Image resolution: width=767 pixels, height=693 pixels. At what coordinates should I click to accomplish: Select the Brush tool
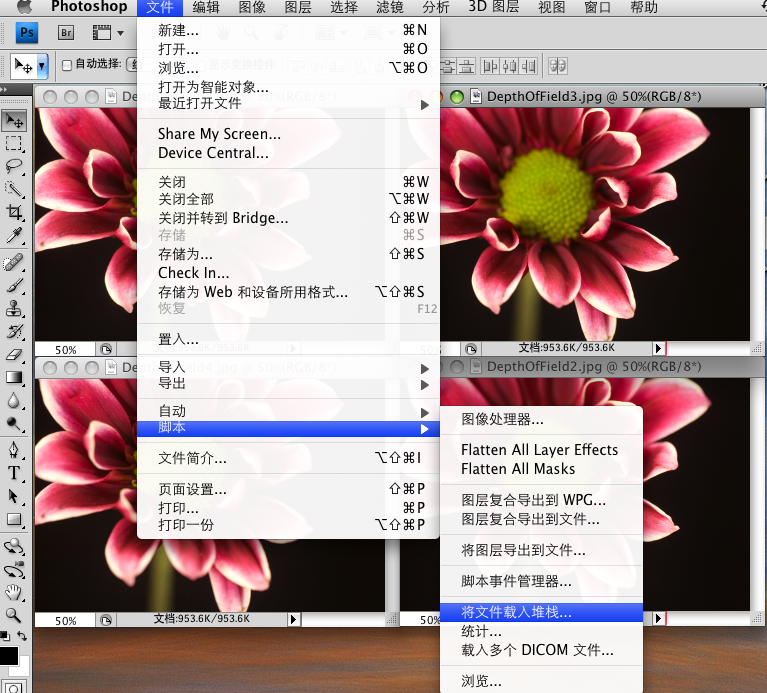(x=14, y=286)
